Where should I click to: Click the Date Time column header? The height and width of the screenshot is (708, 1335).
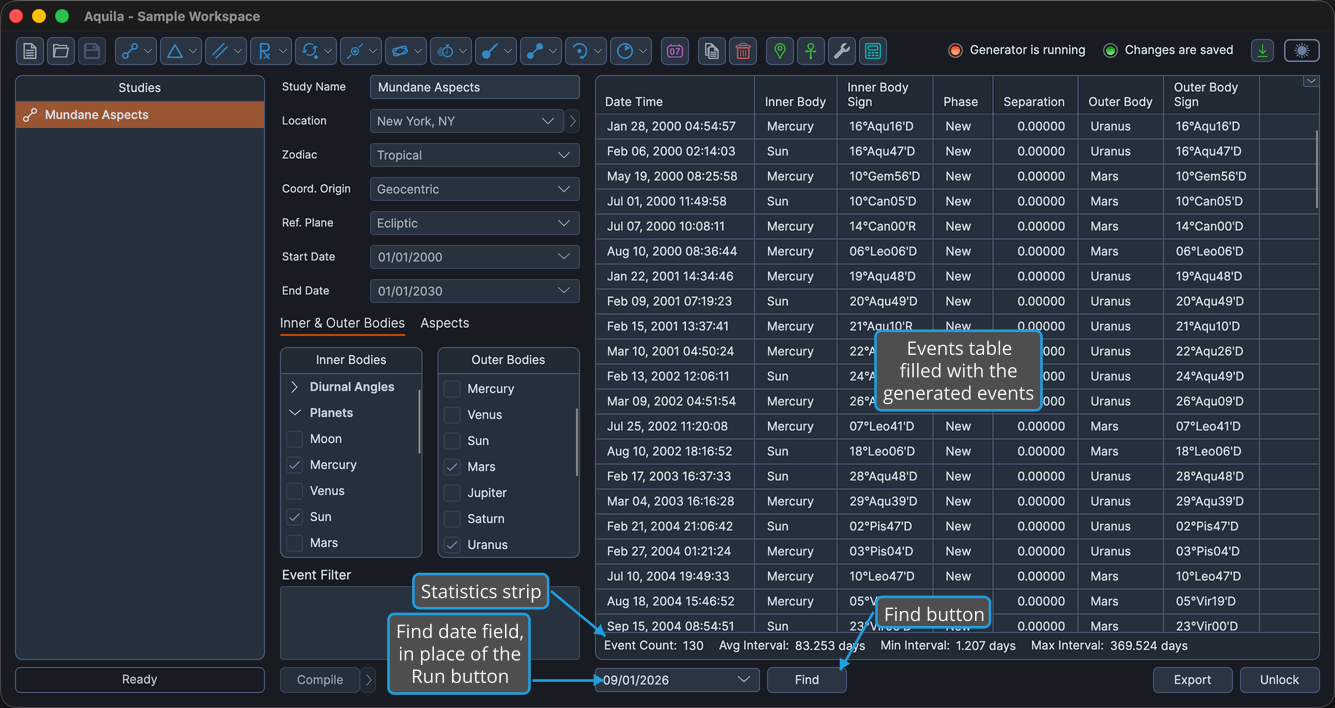coord(675,95)
